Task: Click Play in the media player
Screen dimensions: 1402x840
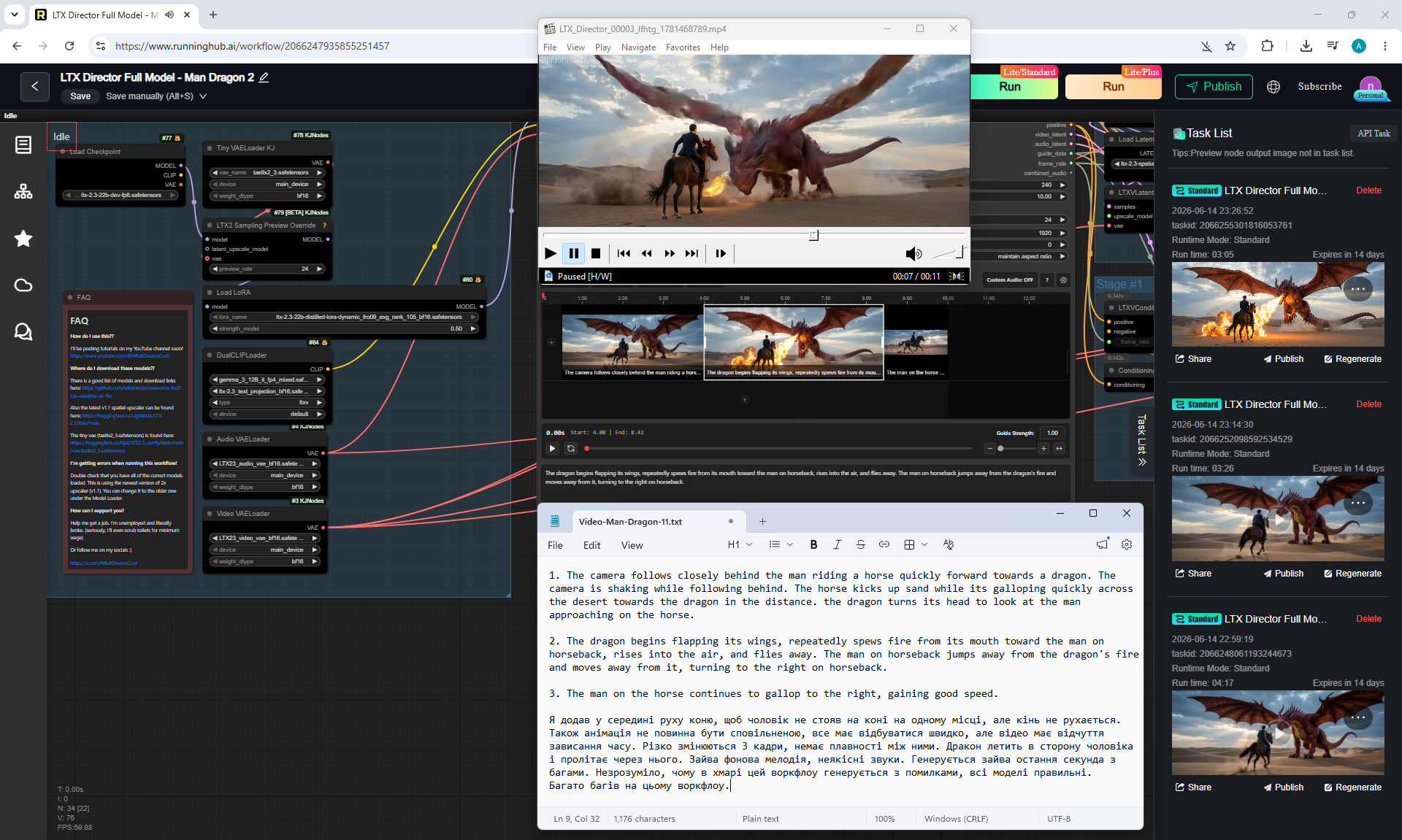Action: click(x=551, y=253)
